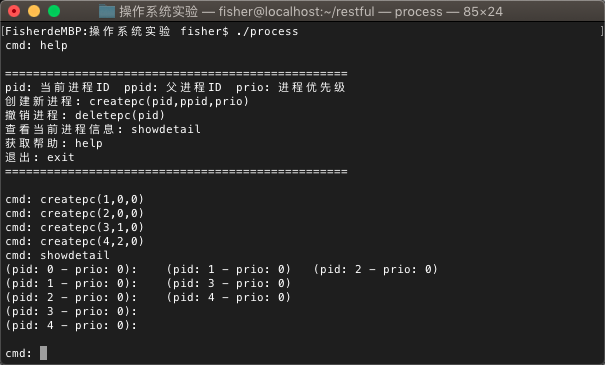Click the createpc(3,1,0) command line
Viewport: 605px width, 365px height.
point(74,227)
